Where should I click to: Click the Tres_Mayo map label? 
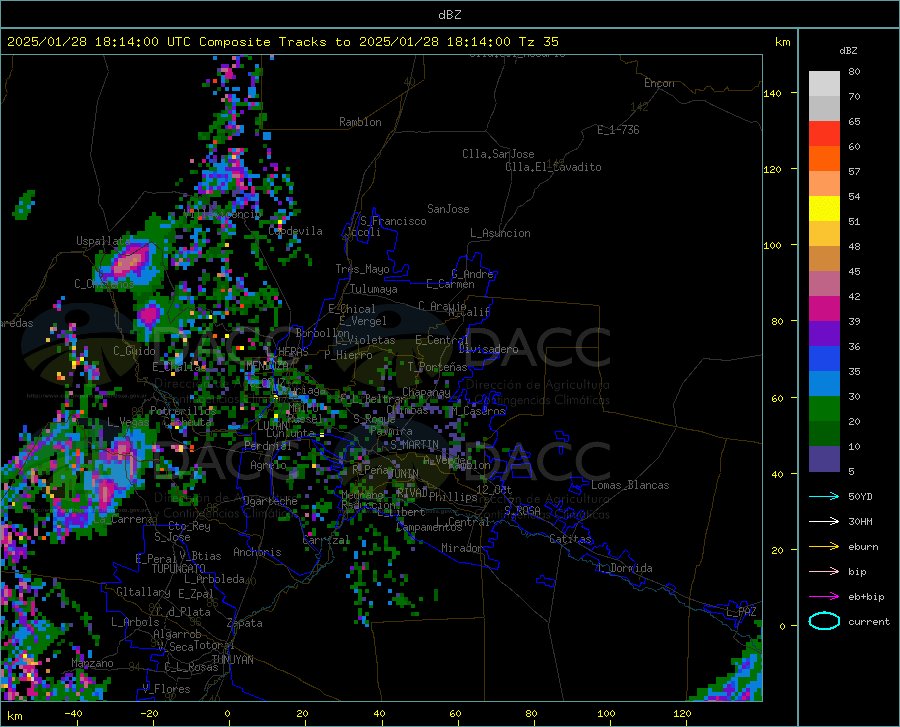tap(362, 269)
